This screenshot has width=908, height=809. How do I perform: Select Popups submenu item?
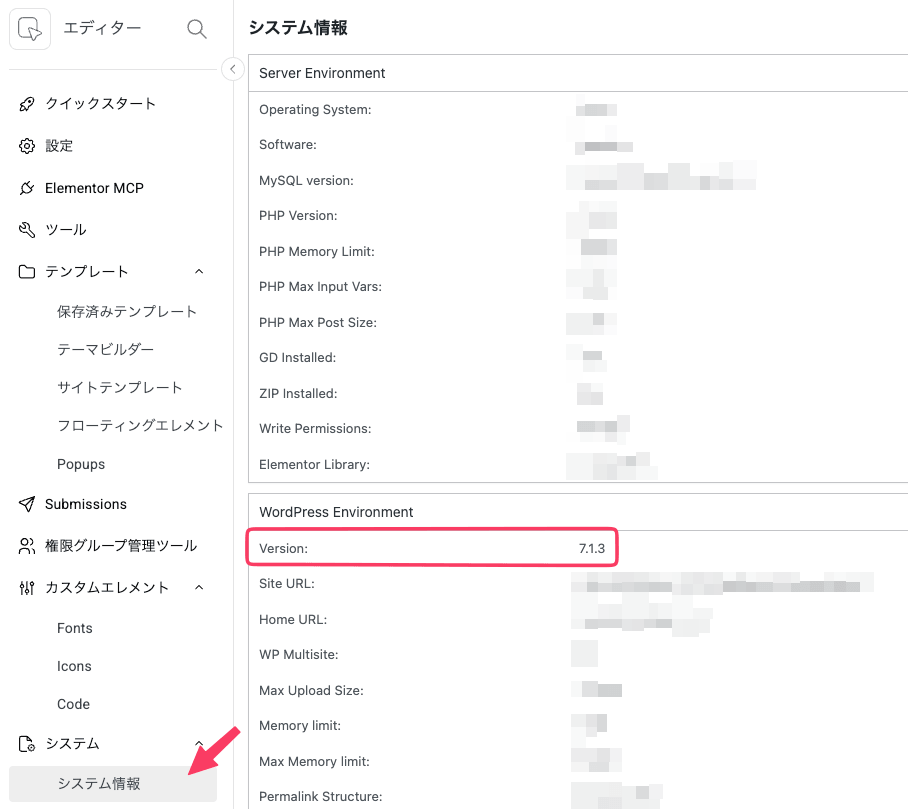(81, 464)
